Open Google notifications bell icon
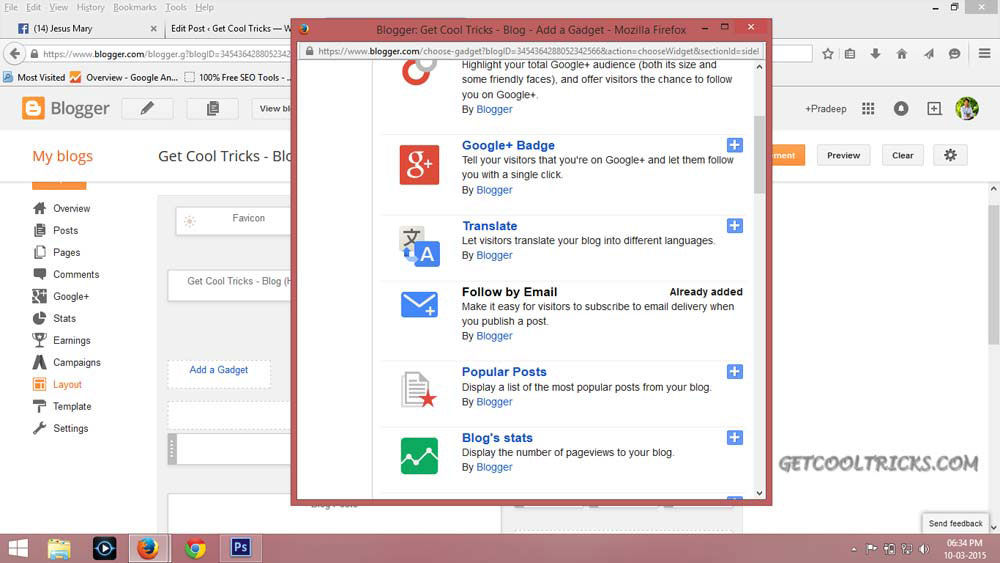The width and height of the screenshot is (1000, 563). 901,108
